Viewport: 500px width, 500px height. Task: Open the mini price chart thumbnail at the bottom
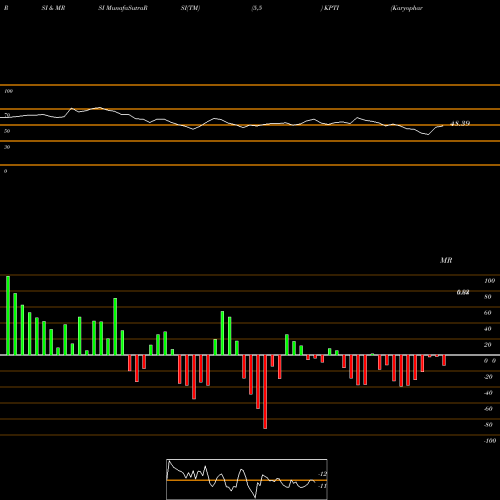click(247, 479)
